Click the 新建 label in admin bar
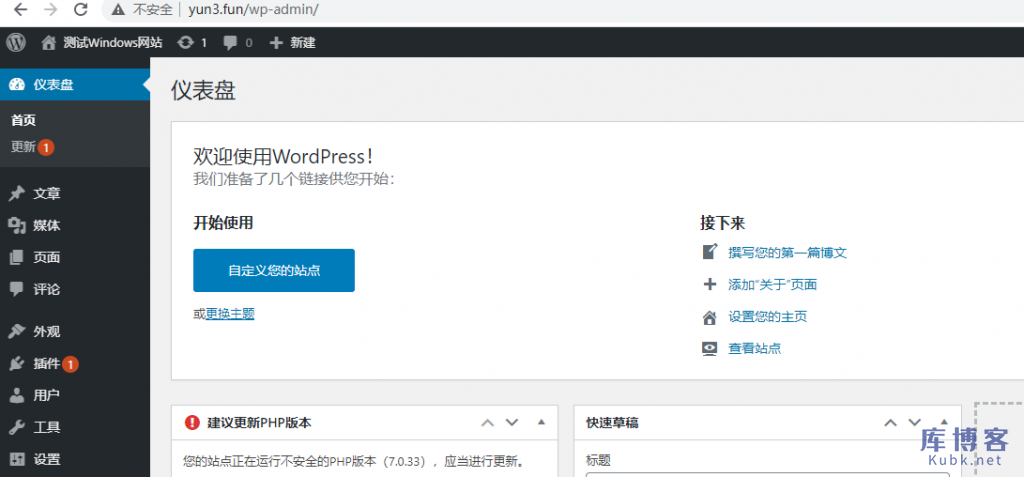 (x=303, y=43)
